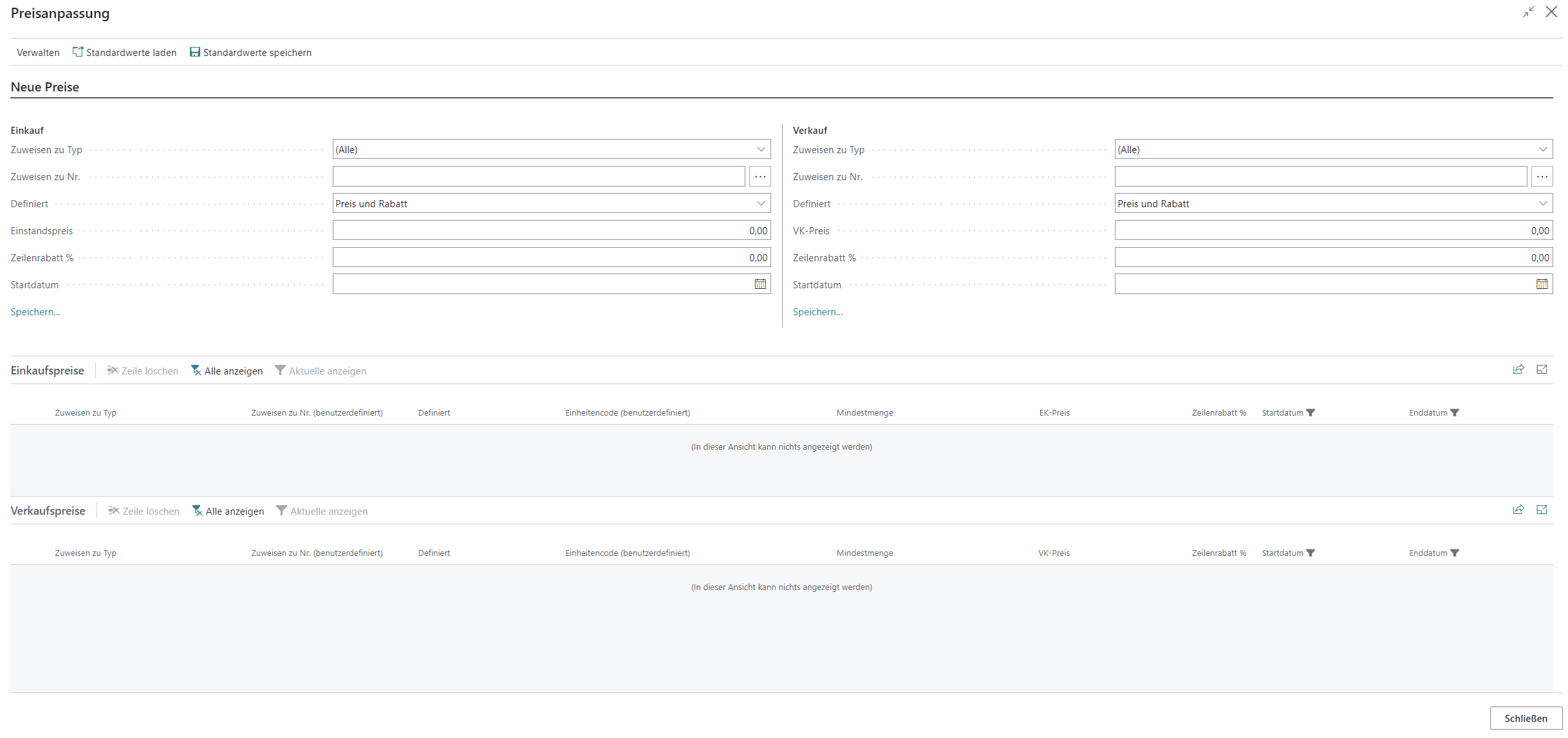
Task: Click Zeile löschen in Verkaufspreise
Action: point(144,511)
